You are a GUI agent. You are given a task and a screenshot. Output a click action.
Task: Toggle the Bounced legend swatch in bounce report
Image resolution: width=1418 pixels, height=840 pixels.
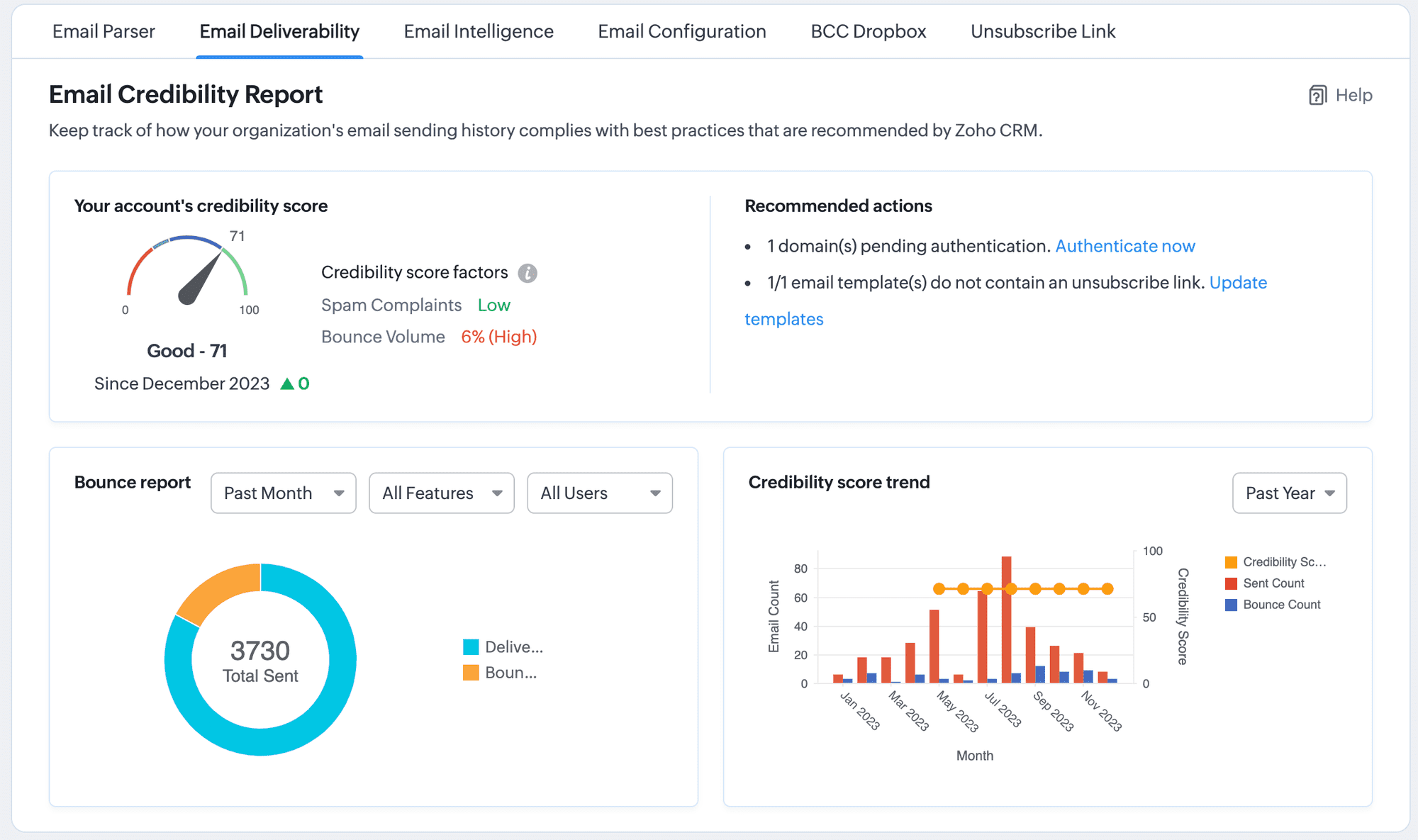471,673
